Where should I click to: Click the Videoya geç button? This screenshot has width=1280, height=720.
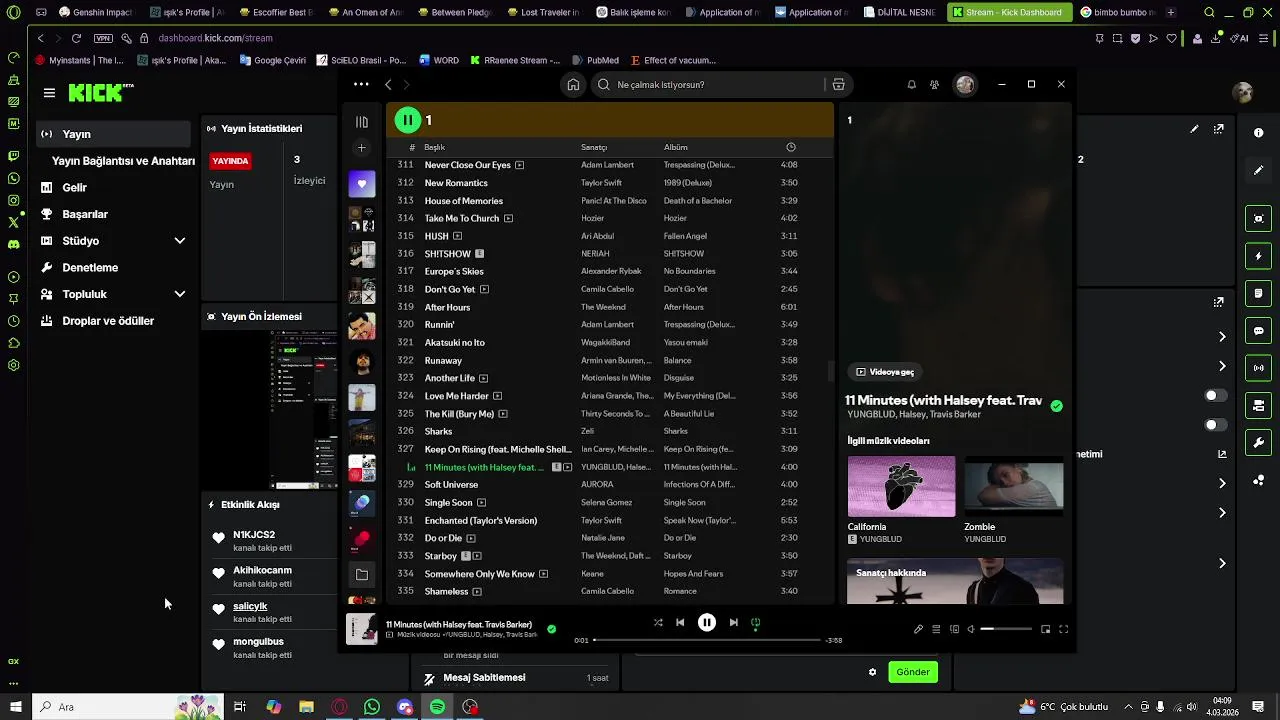point(885,372)
